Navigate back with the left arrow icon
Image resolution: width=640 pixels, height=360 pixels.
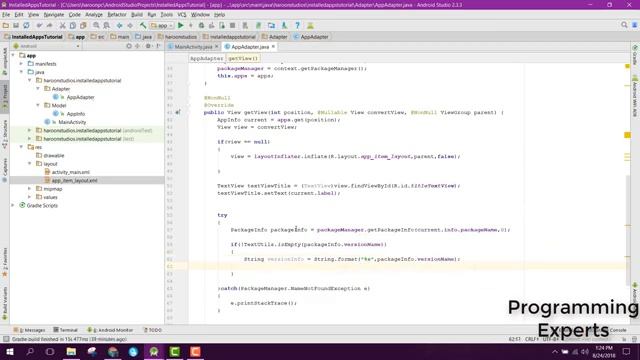(x=120, y=25)
